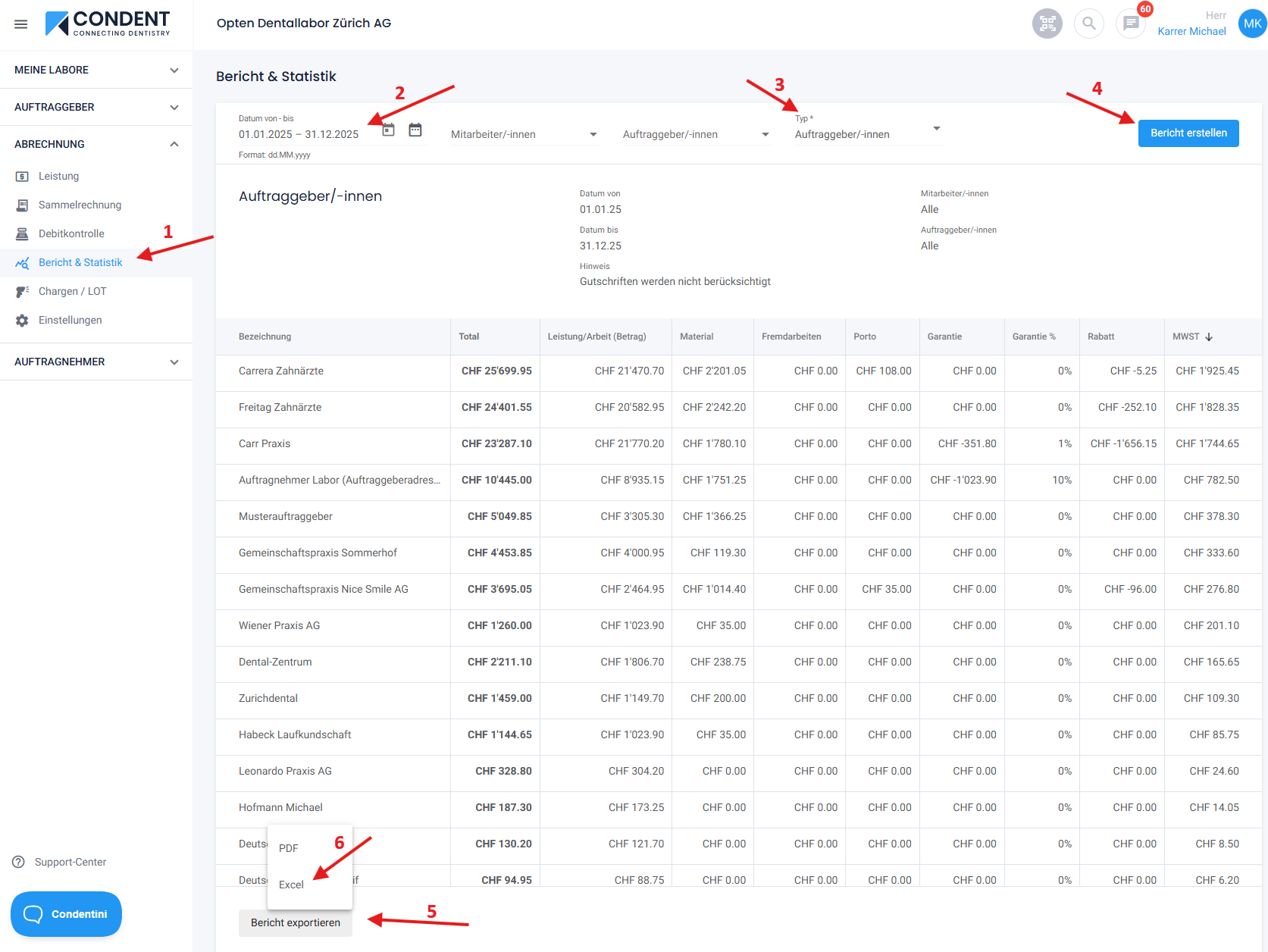Open the hamburger navigation menu
This screenshot has width=1268, height=952.
pyautogui.click(x=21, y=24)
